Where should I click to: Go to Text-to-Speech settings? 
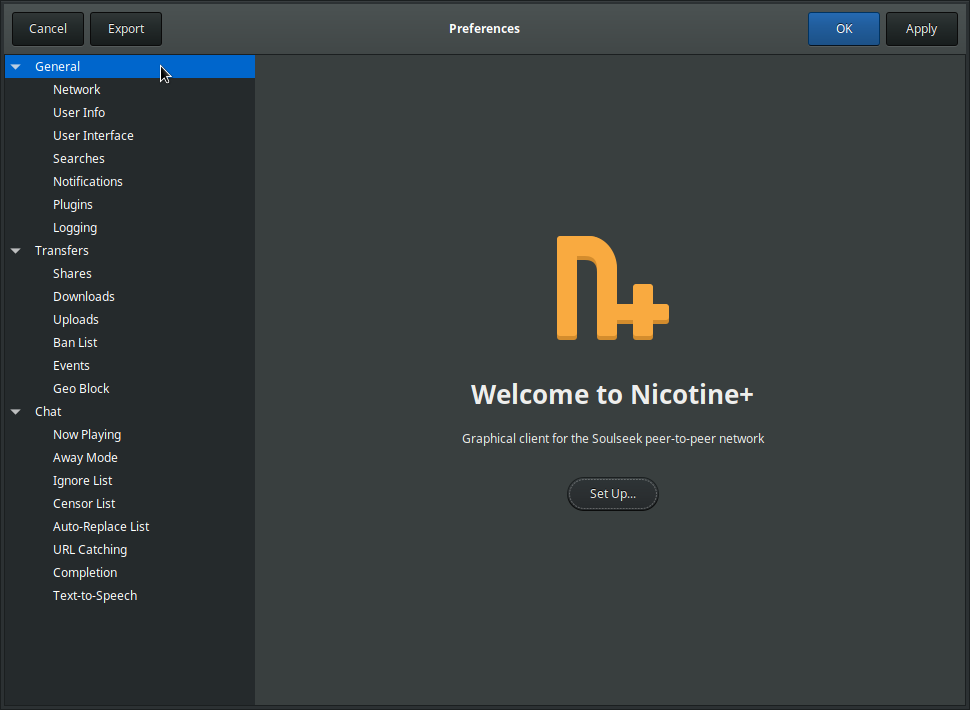[130, 596]
